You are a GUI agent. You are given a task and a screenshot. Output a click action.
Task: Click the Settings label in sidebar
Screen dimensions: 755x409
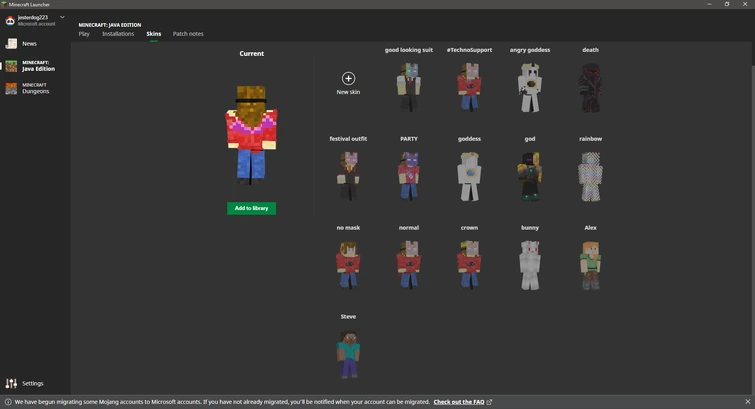33,383
